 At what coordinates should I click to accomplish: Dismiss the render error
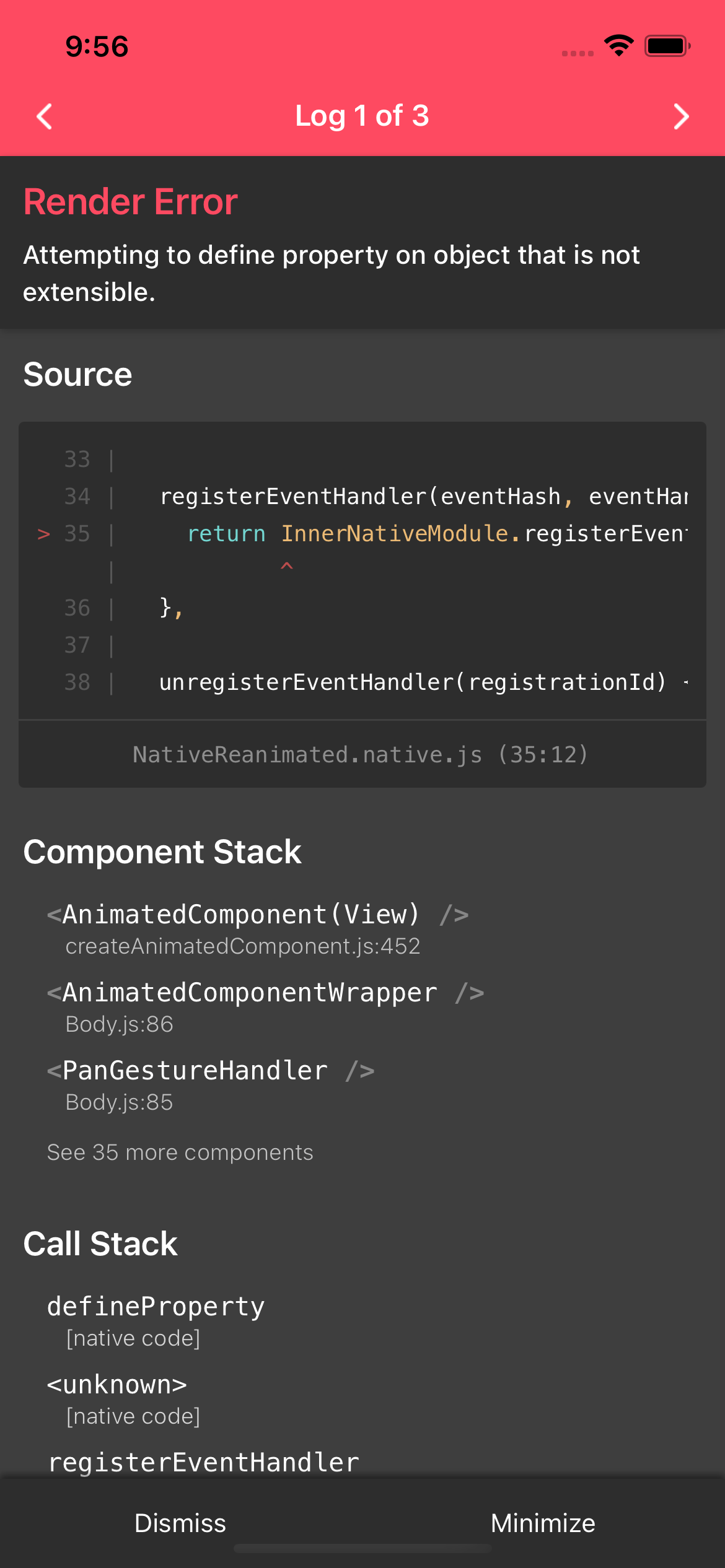pyautogui.click(x=181, y=1523)
